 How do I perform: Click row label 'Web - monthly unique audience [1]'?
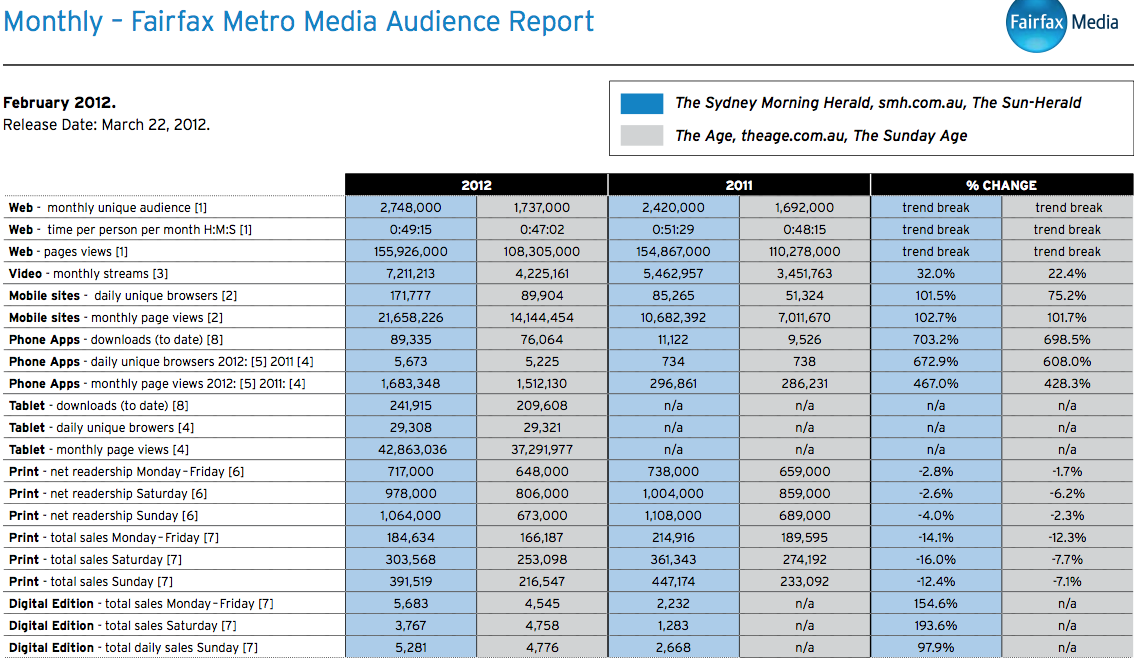coord(108,207)
